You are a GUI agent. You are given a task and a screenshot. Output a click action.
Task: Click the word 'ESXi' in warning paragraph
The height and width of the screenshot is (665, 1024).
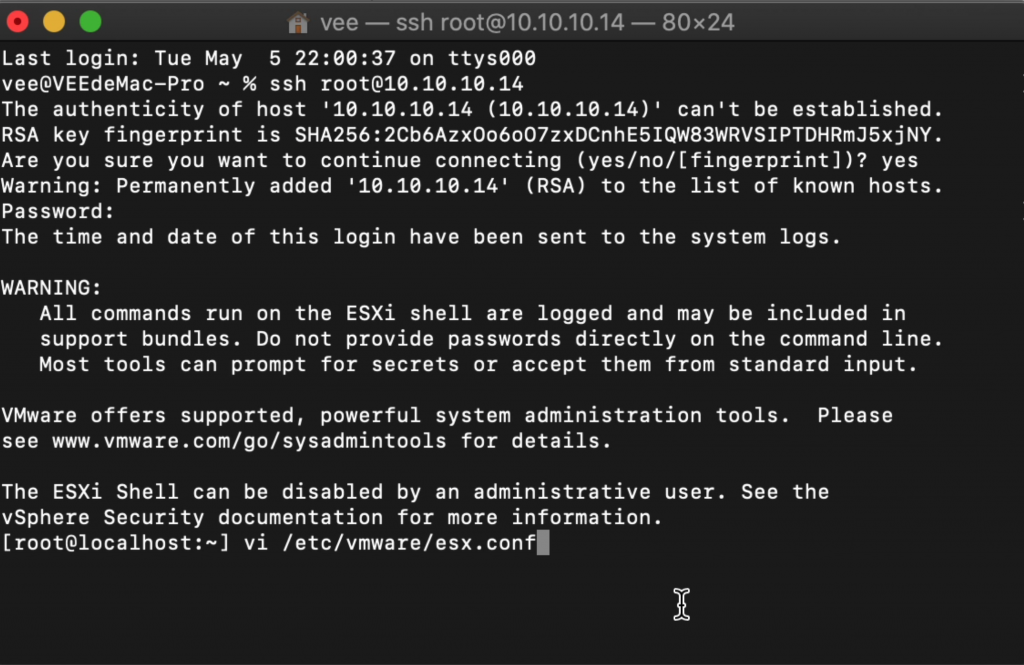click(370, 314)
